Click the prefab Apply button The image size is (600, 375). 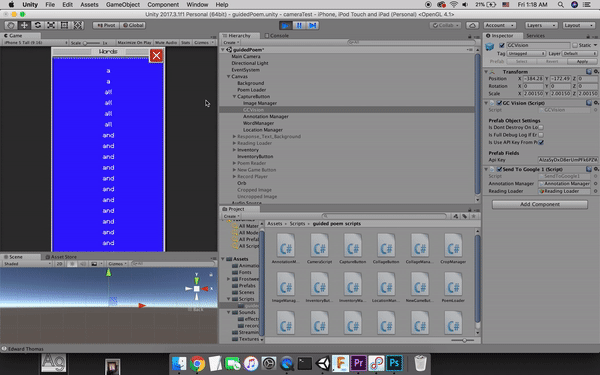coord(582,61)
